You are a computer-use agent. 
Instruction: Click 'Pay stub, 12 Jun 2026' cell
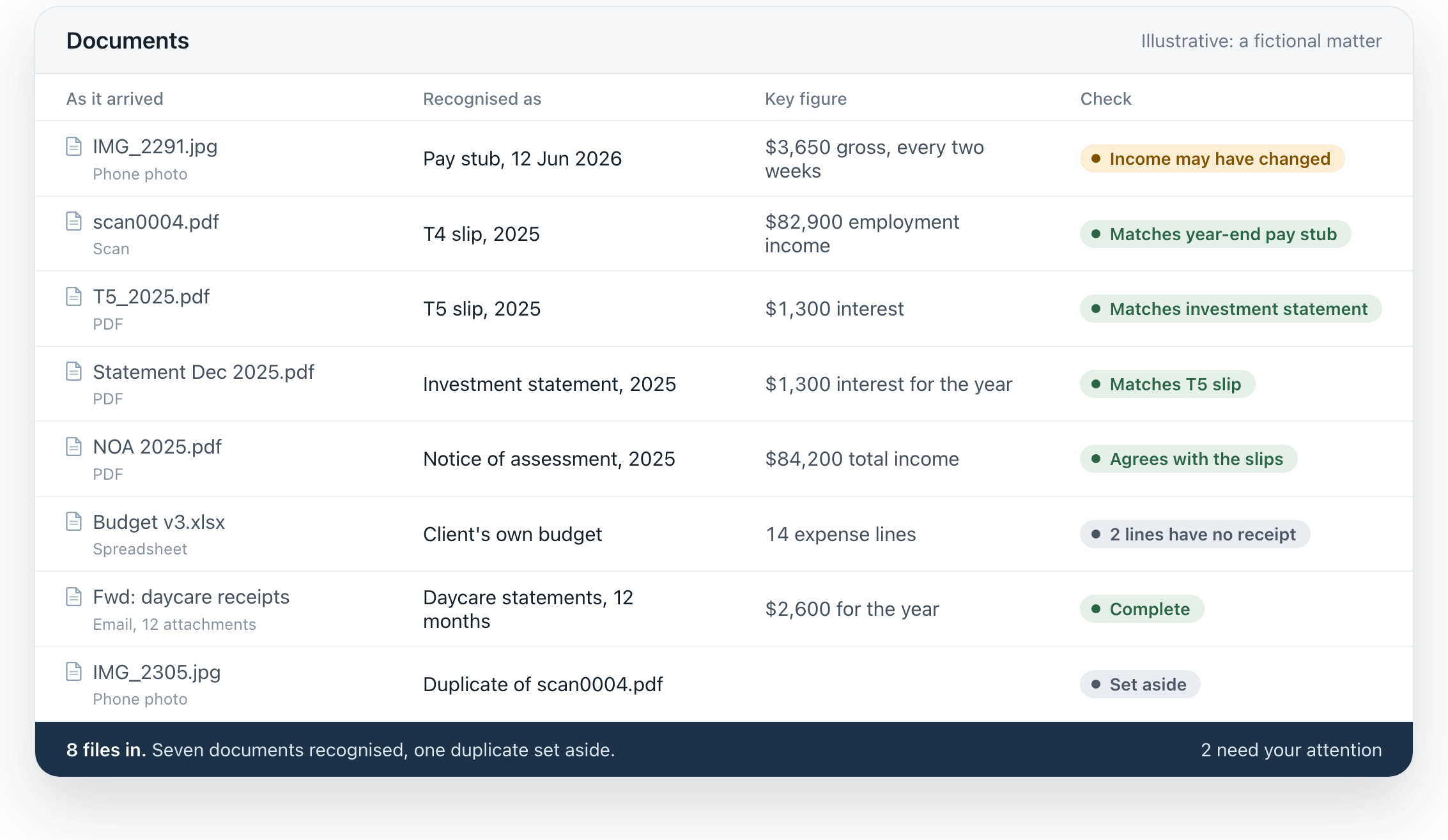pos(522,158)
